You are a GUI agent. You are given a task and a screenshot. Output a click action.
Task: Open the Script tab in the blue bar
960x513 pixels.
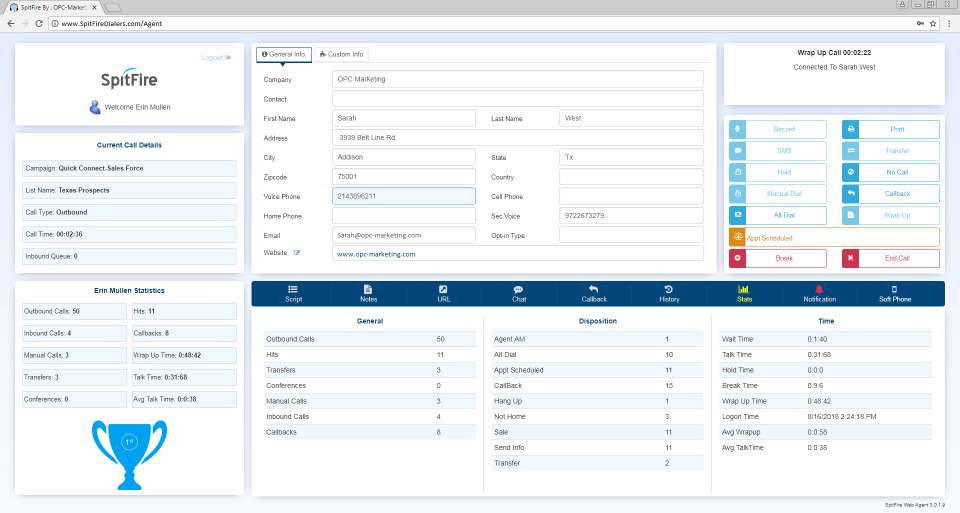pos(293,294)
